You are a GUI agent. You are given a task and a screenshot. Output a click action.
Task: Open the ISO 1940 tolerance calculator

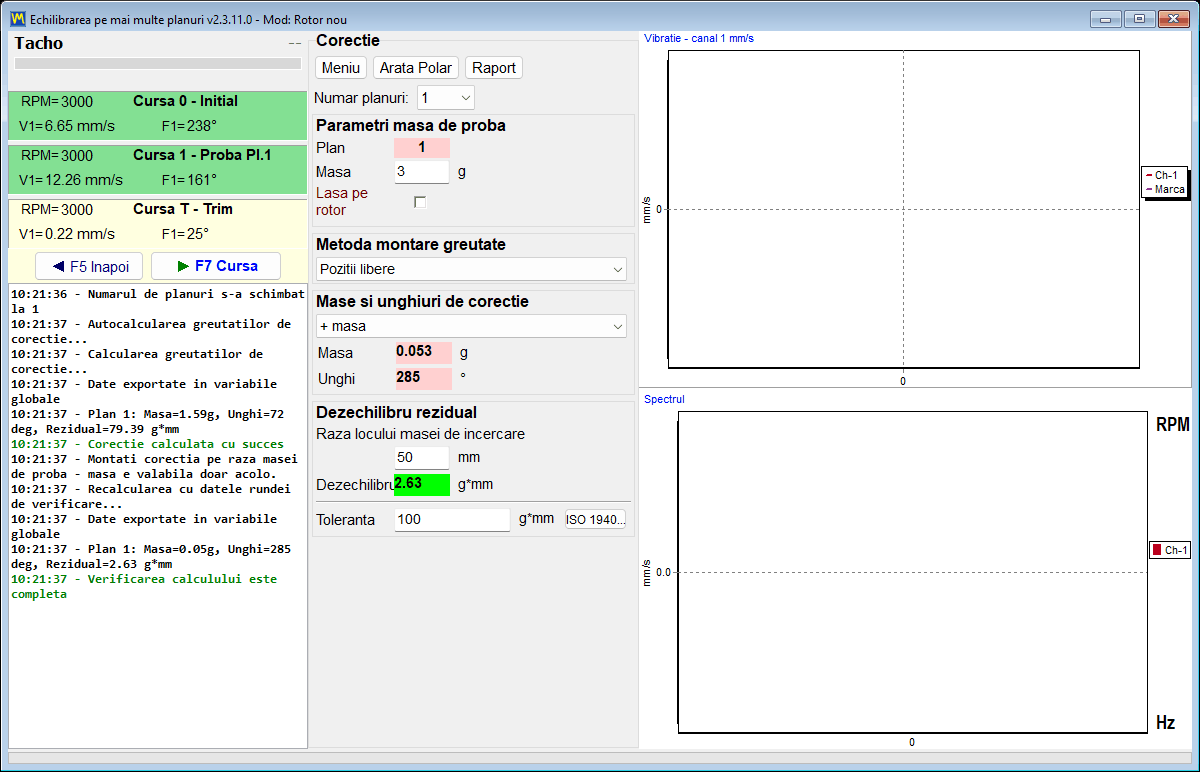pyautogui.click(x=596, y=519)
